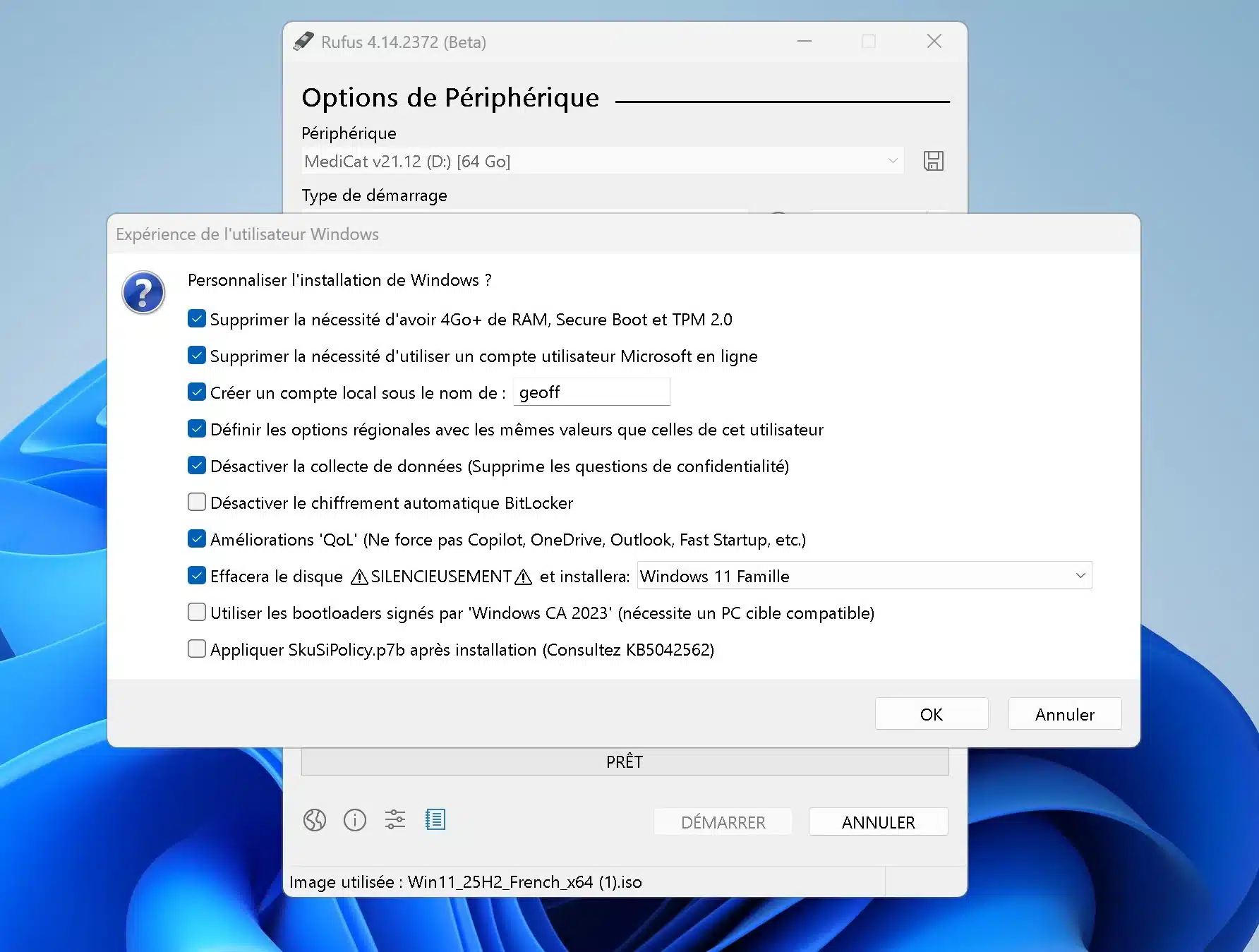Open advanced settings sliders icon
Image resolution: width=1259 pixels, height=952 pixels.
[394, 820]
